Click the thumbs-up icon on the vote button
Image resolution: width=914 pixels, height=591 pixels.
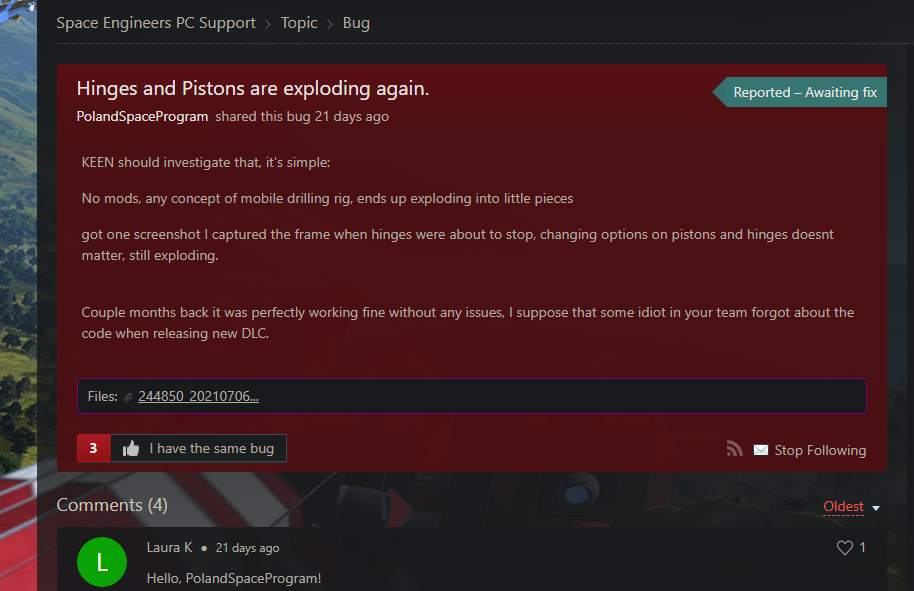click(x=131, y=449)
